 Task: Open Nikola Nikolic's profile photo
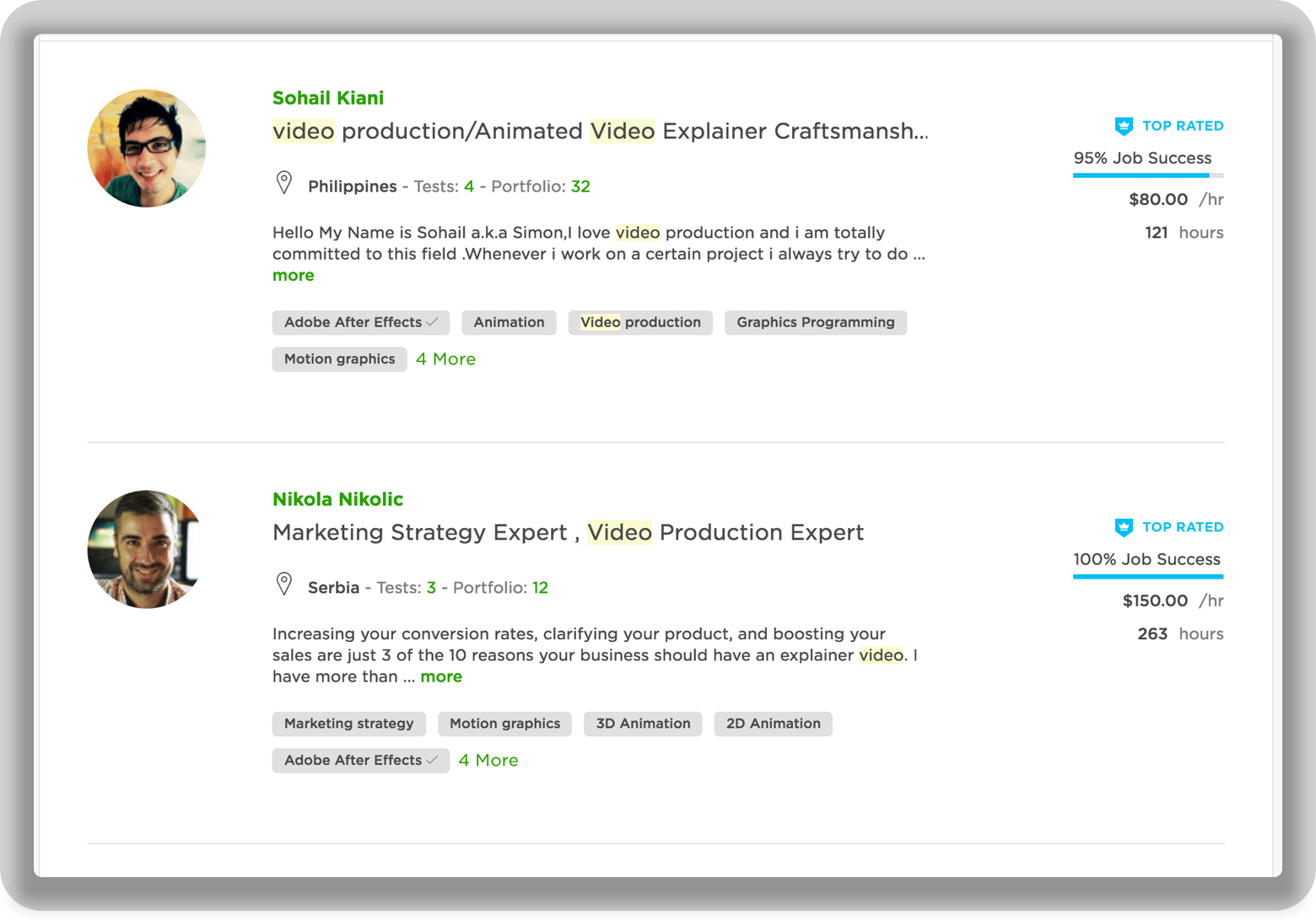coord(147,550)
